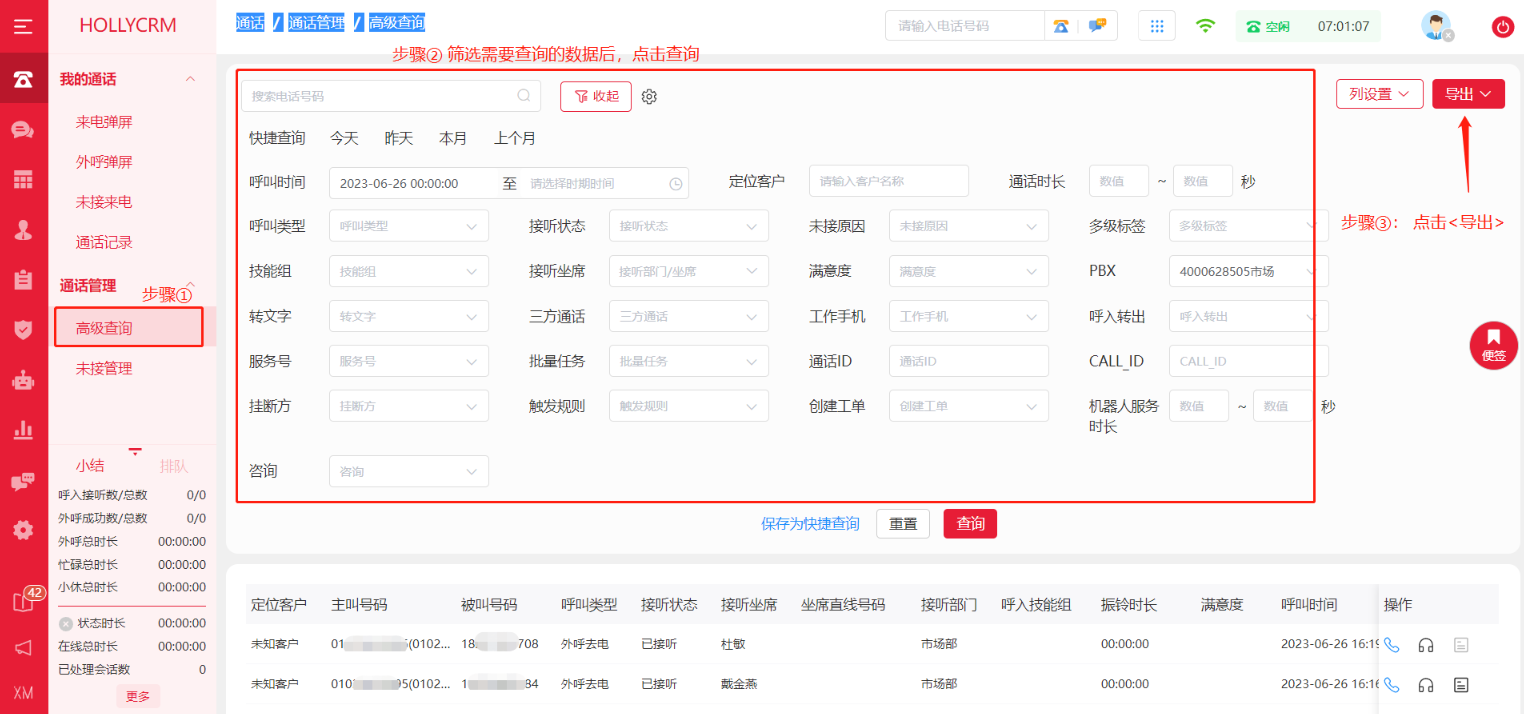
Task: Open the customer person icon in the left rail
Action: click(x=23, y=230)
